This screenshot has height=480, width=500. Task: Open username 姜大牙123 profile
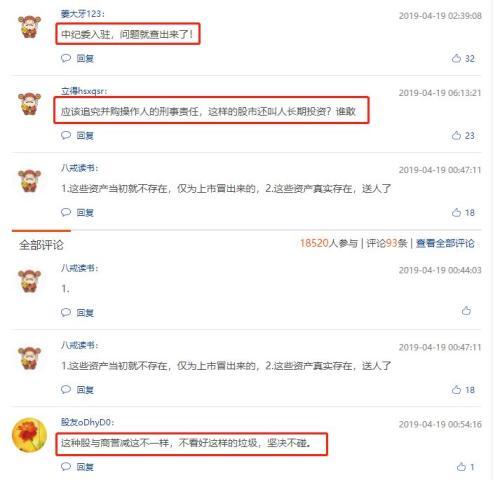(x=83, y=14)
